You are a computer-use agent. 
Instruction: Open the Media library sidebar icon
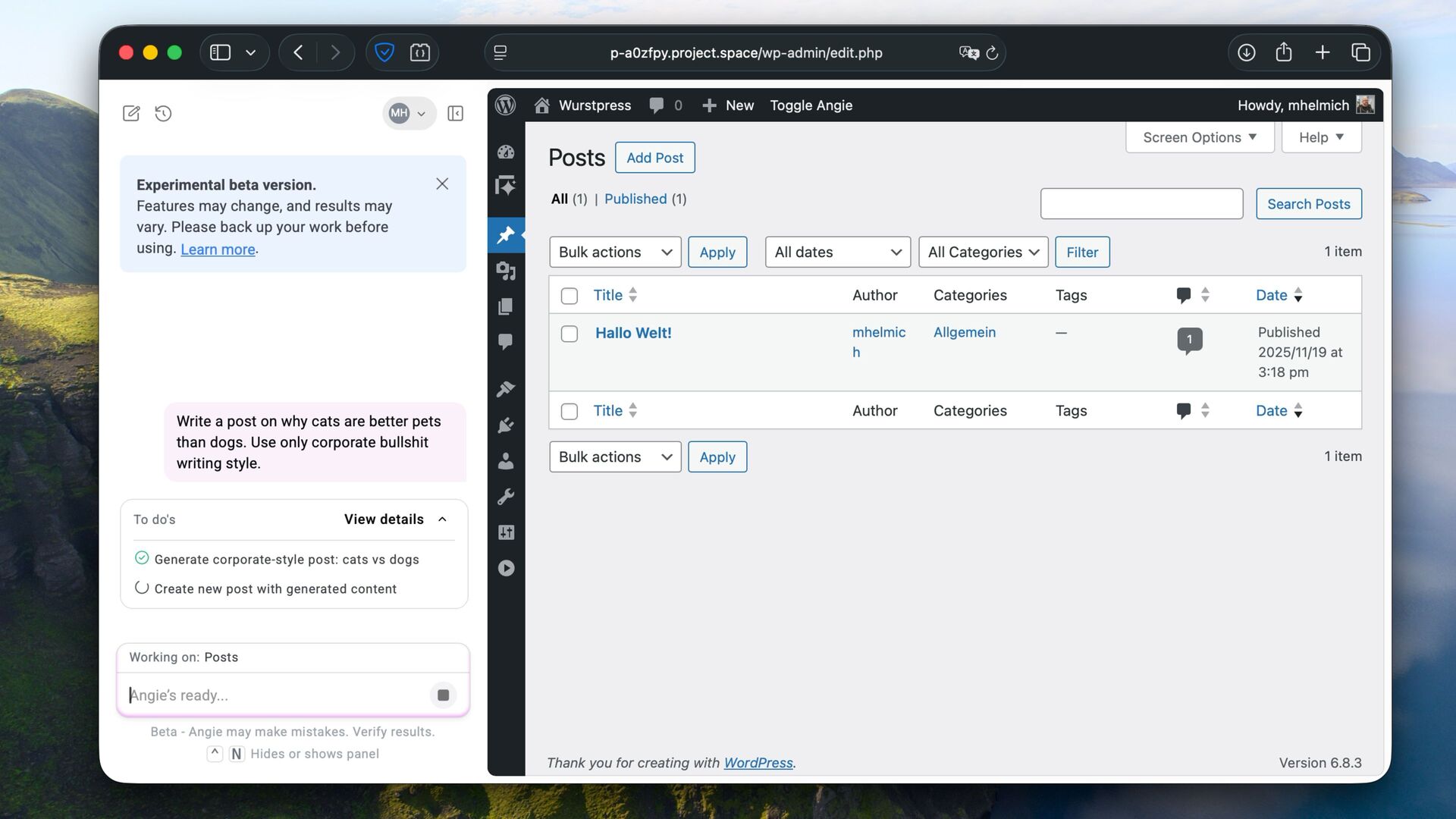tap(506, 271)
